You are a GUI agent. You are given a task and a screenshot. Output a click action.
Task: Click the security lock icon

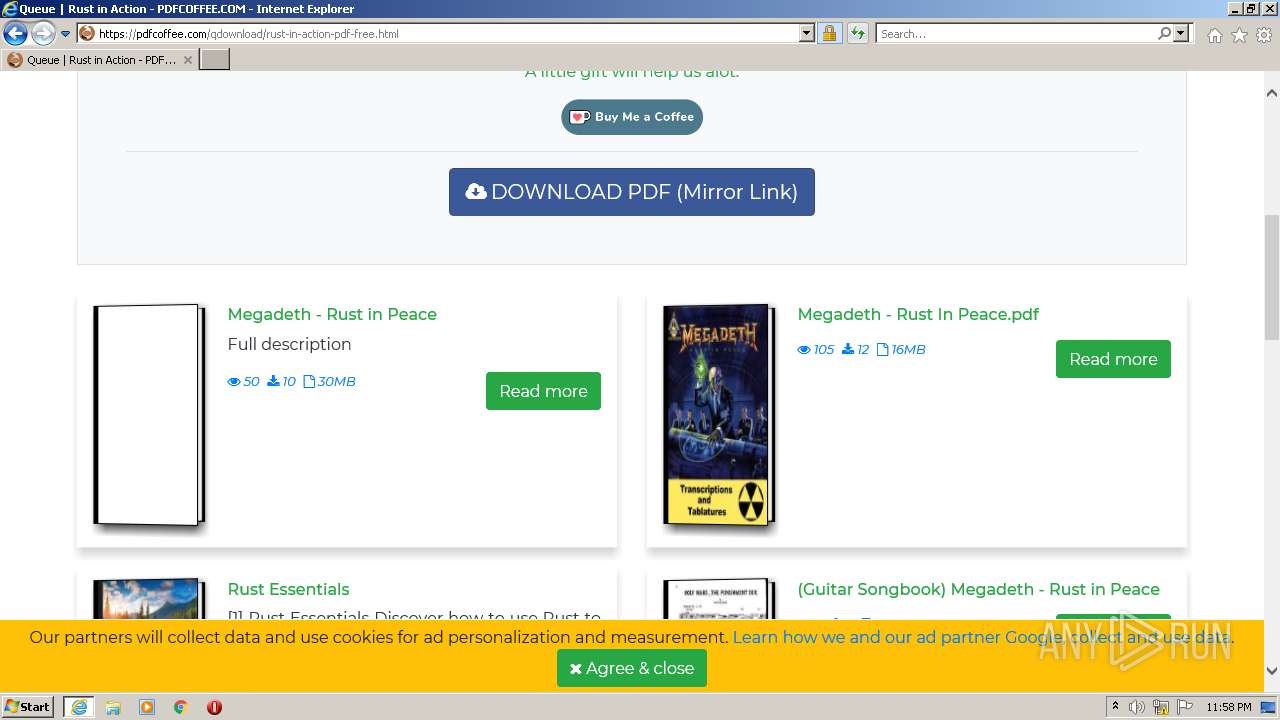pyautogui.click(x=829, y=33)
